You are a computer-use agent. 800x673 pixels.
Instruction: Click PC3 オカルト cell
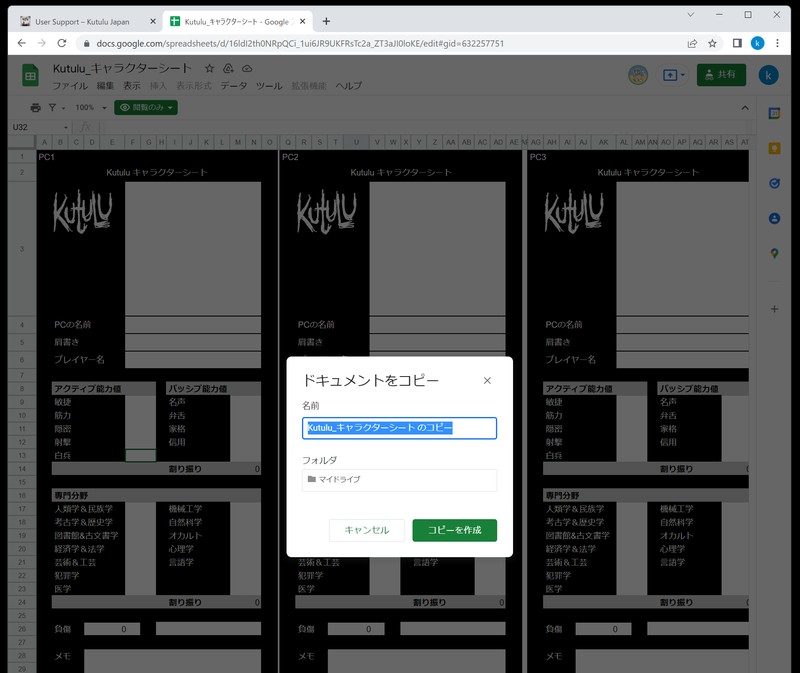pyautogui.click(x=677, y=536)
